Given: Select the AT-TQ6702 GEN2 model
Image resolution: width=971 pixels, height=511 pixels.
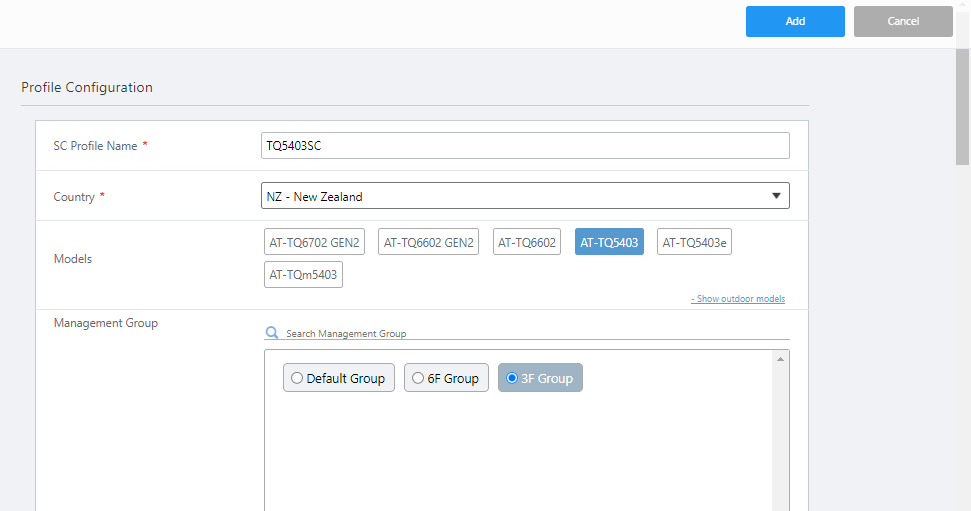Looking at the screenshot, I should coord(314,242).
